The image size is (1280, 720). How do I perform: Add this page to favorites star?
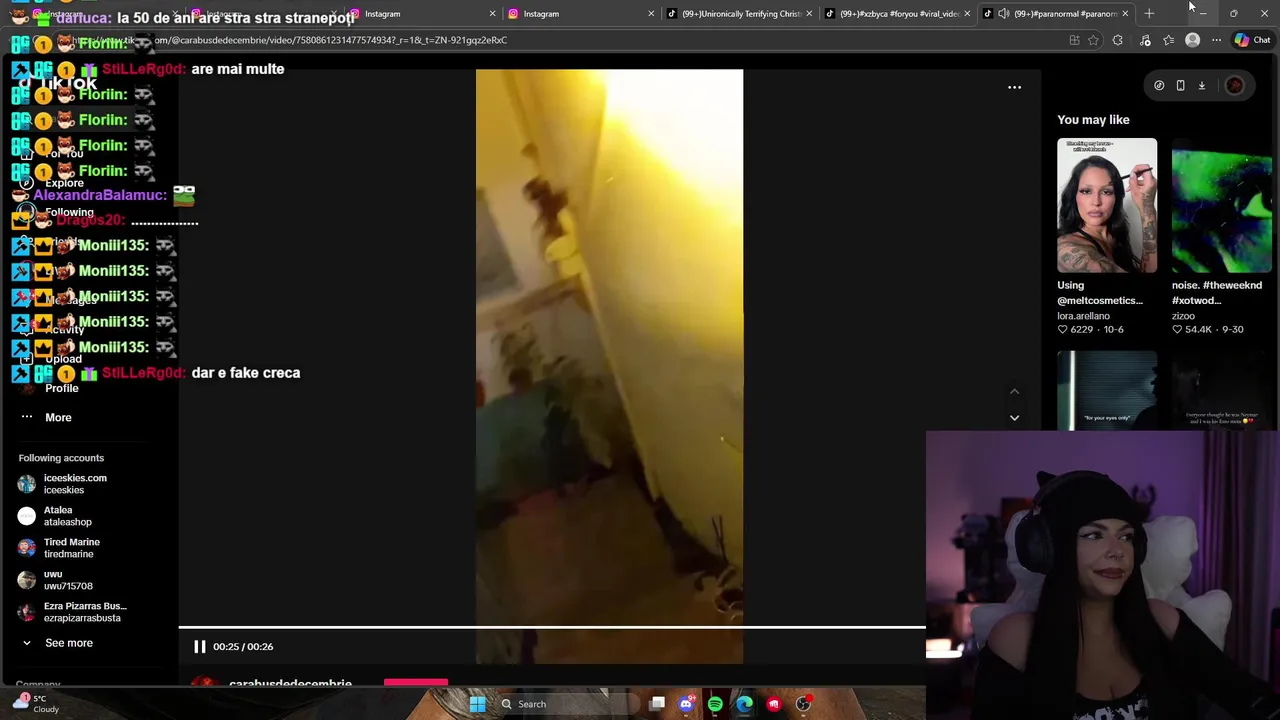pyautogui.click(x=1093, y=40)
